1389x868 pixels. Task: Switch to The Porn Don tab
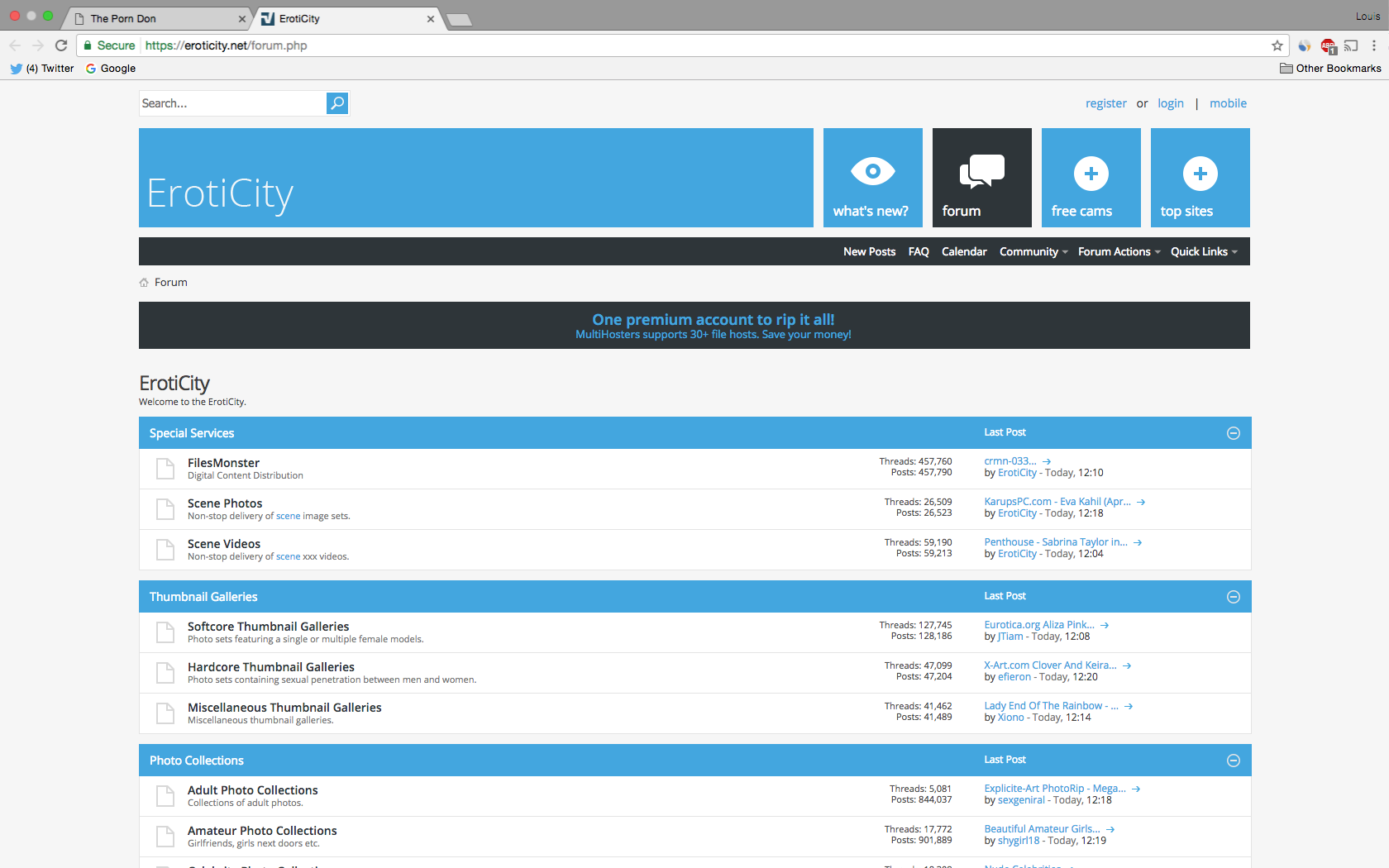pos(157,18)
